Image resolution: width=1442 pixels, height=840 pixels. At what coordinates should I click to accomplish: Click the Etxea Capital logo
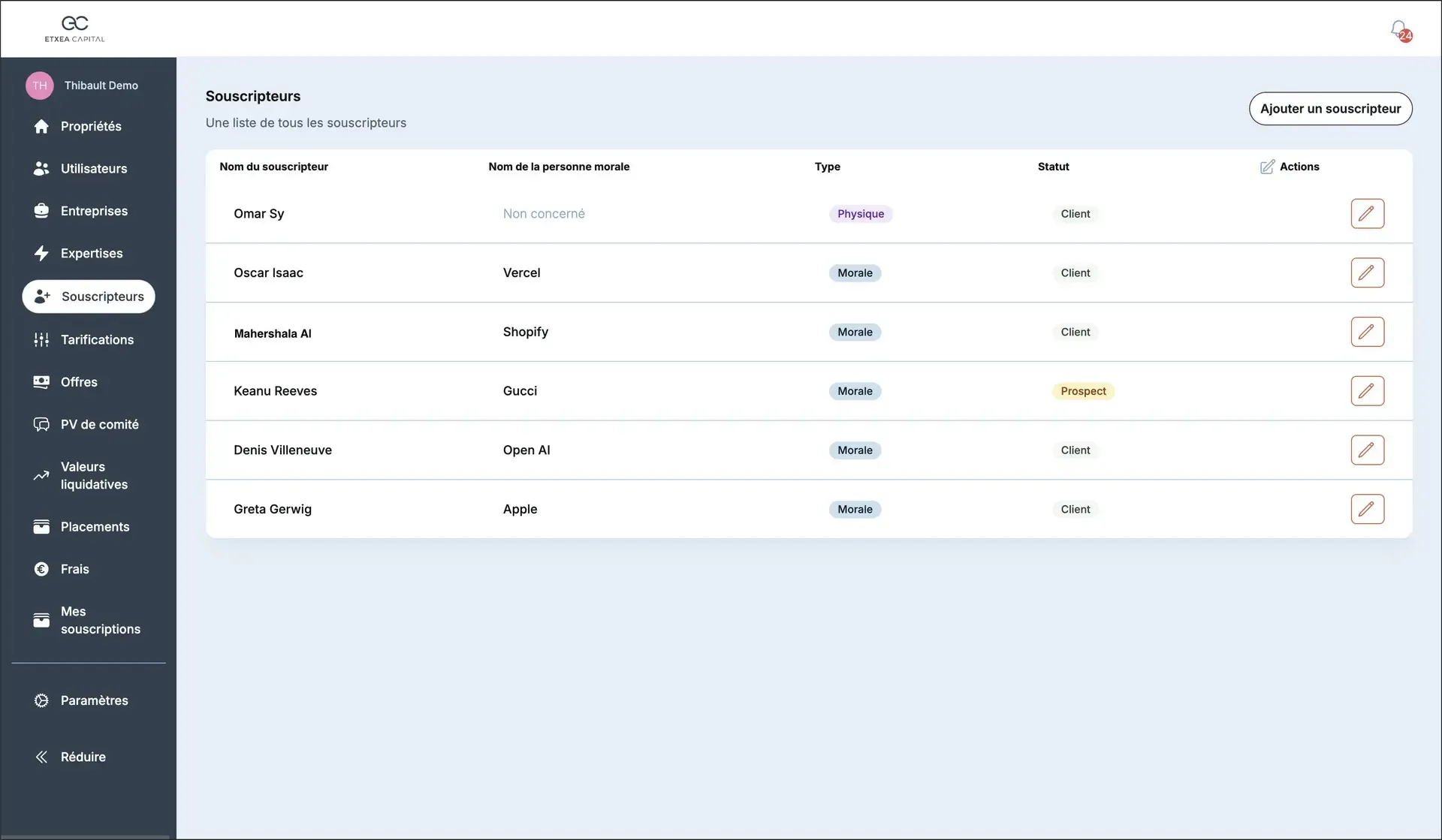(74, 29)
